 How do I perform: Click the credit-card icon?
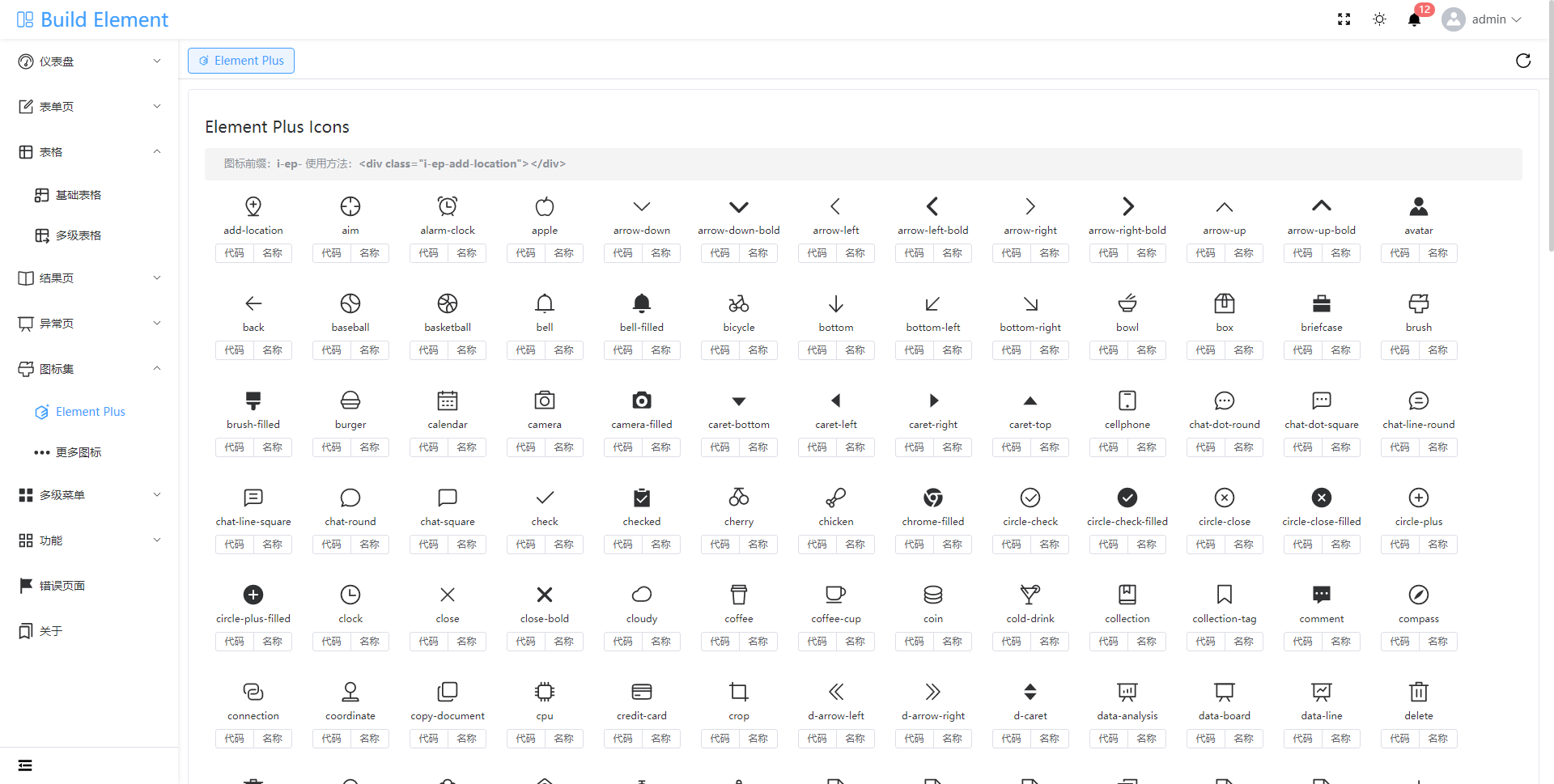tap(642, 692)
